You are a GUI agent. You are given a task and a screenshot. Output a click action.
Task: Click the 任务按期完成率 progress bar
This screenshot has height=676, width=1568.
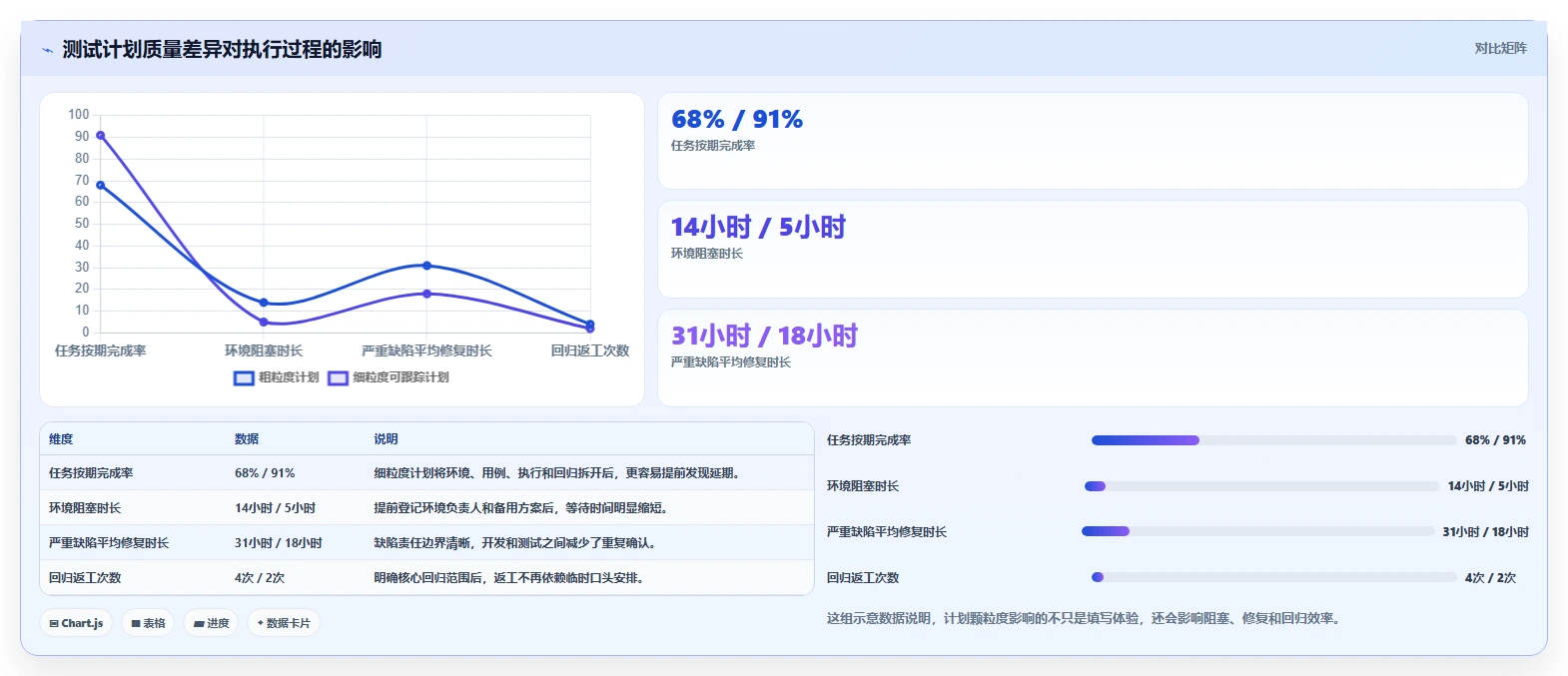tap(1273, 440)
